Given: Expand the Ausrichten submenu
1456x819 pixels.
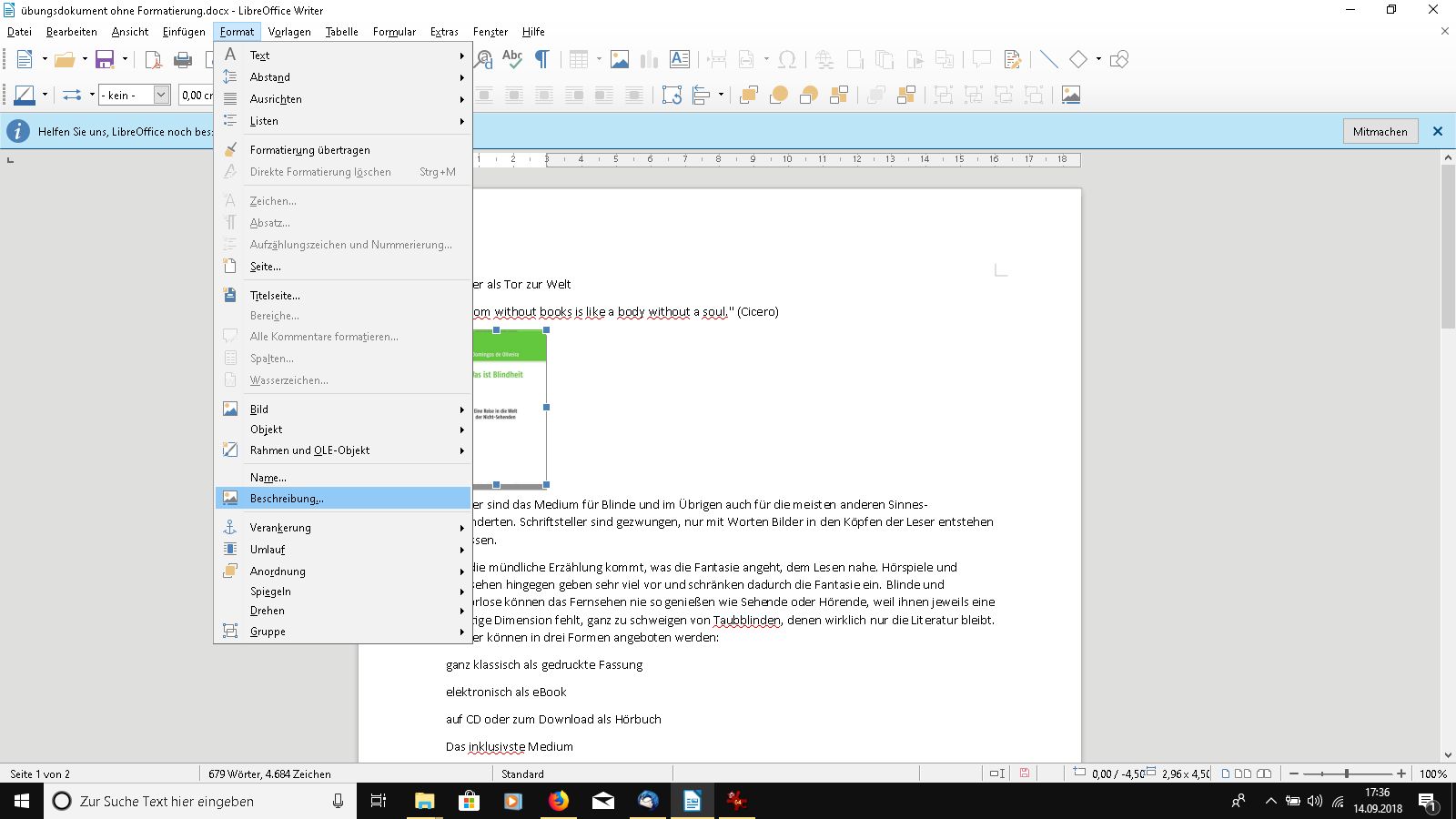Looking at the screenshot, I should point(343,99).
